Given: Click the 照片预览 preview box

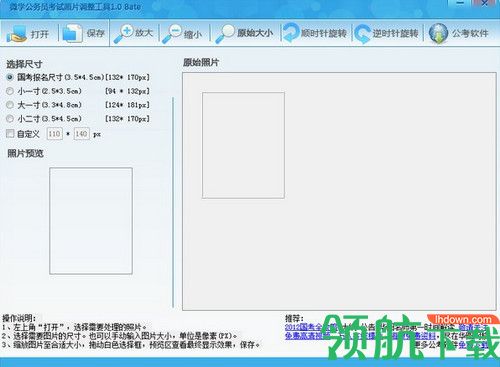Looking at the screenshot, I should tap(91, 221).
